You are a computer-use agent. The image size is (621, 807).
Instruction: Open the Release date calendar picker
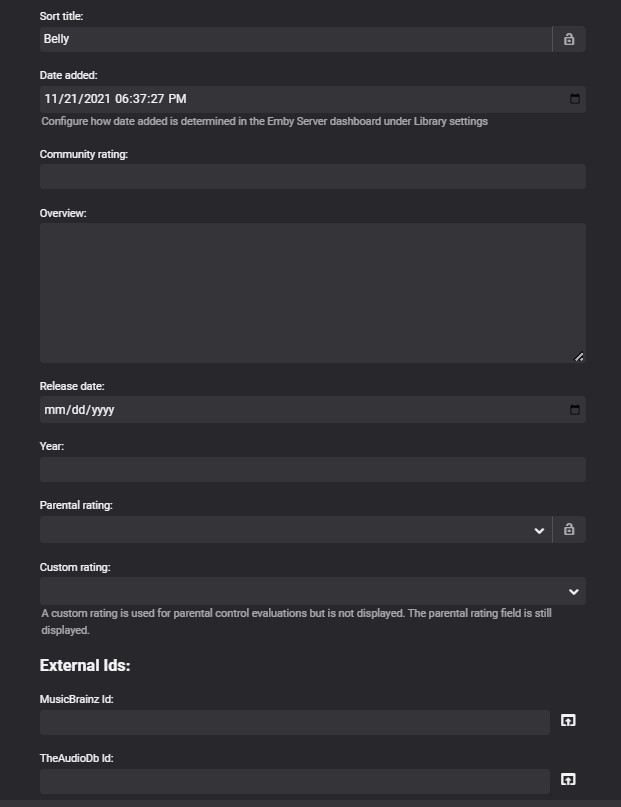pos(575,410)
